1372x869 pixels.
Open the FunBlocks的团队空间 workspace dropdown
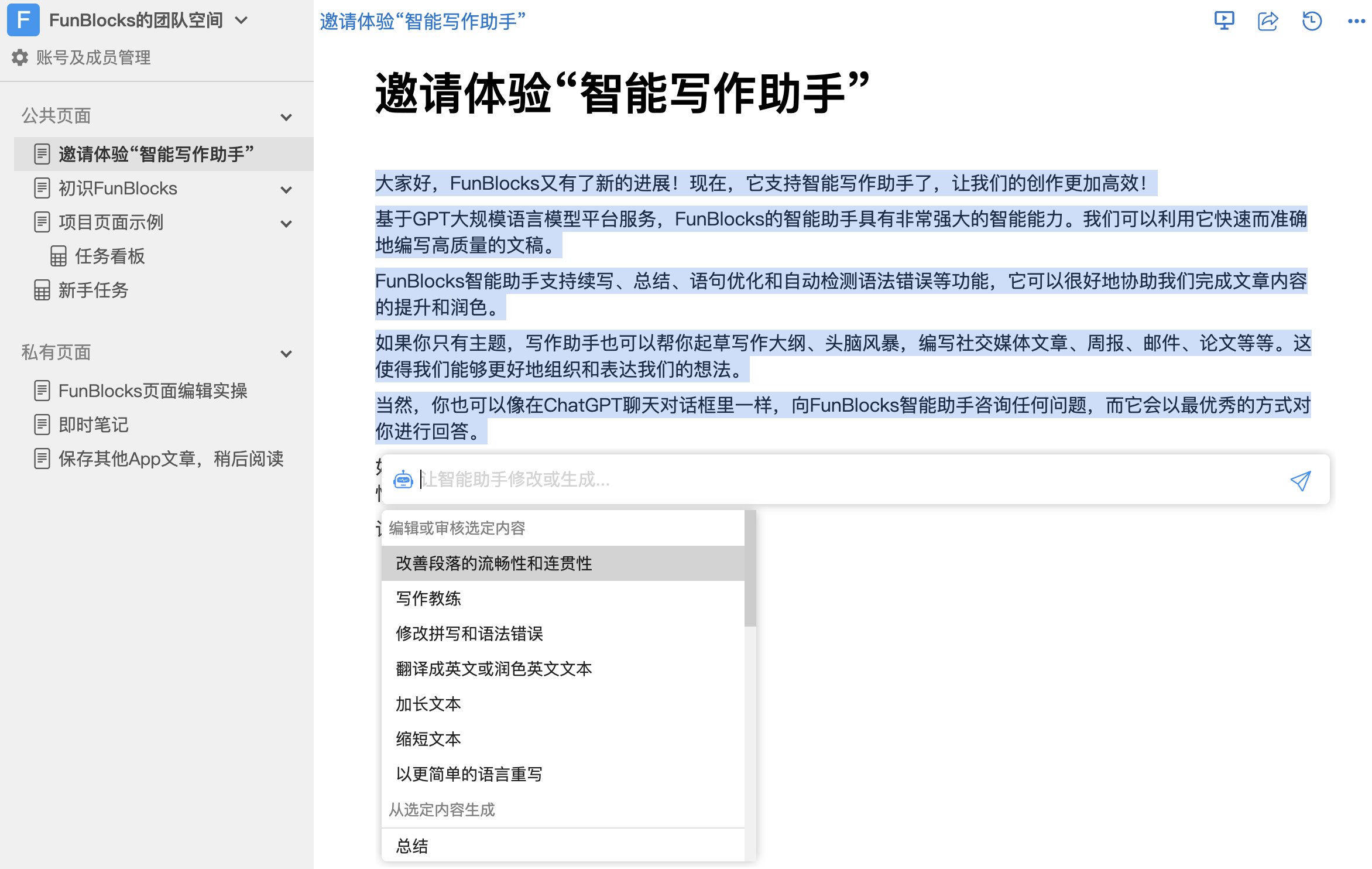tap(241, 20)
